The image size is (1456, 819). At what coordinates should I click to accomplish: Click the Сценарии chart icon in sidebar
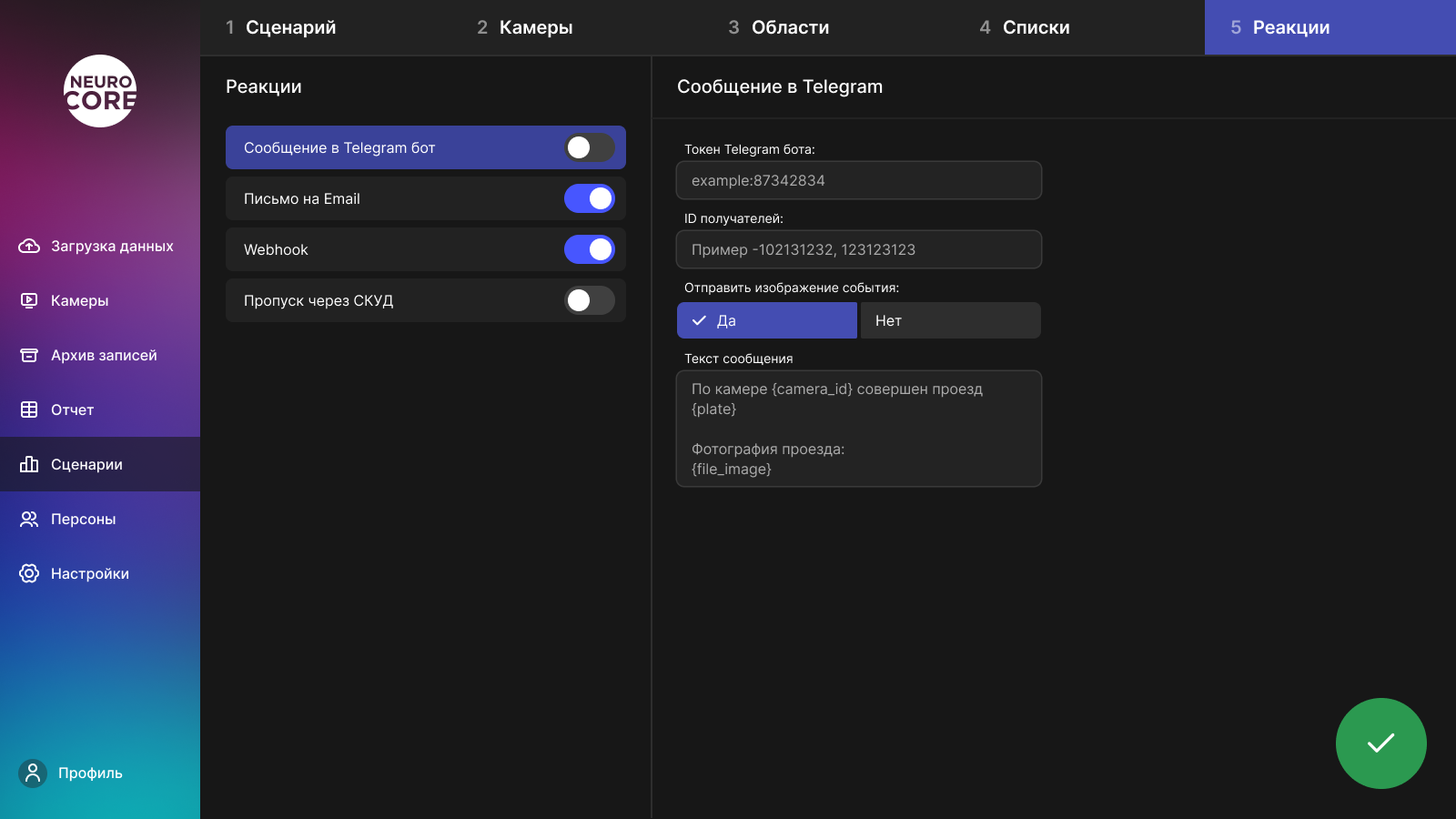pos(29,464)
